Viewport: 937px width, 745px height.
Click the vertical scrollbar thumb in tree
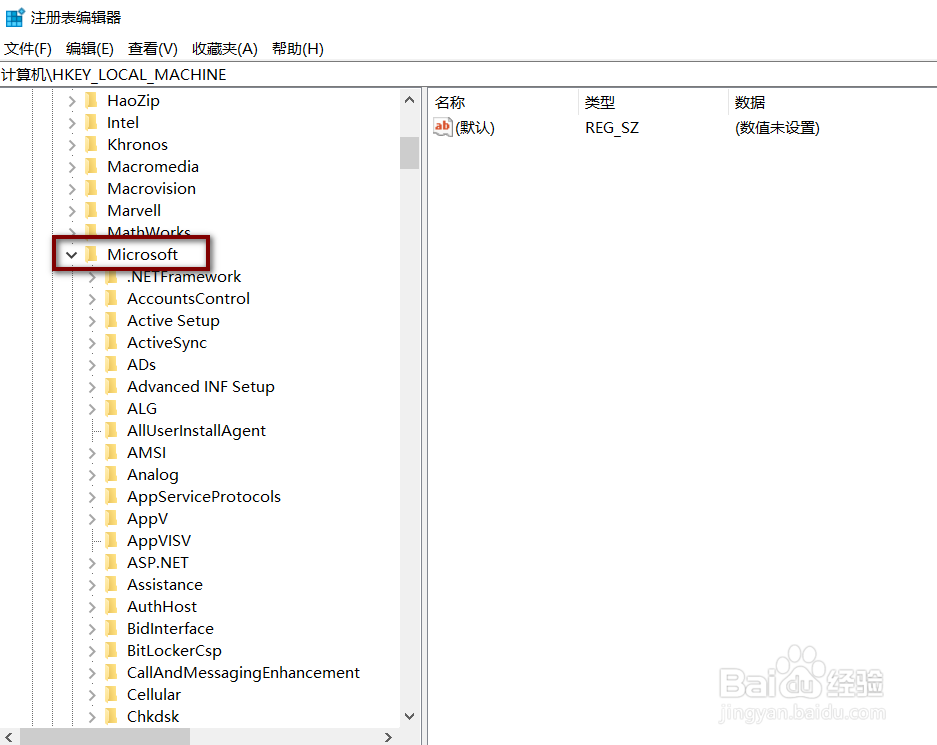tap(409, 153)
